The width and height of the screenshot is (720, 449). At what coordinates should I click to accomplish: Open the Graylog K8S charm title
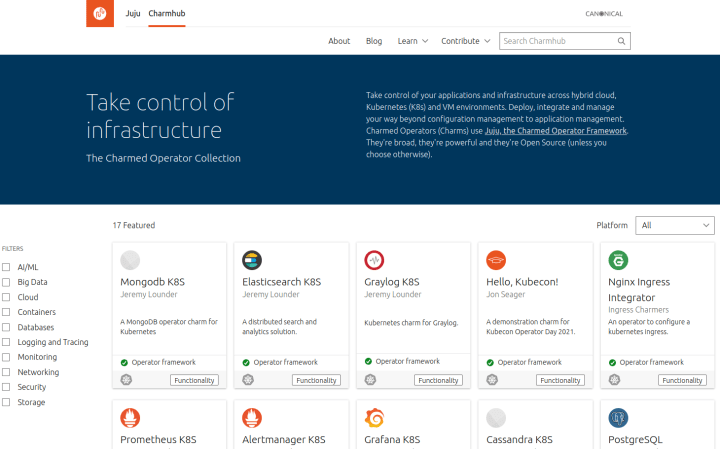[x=392, y=282]
